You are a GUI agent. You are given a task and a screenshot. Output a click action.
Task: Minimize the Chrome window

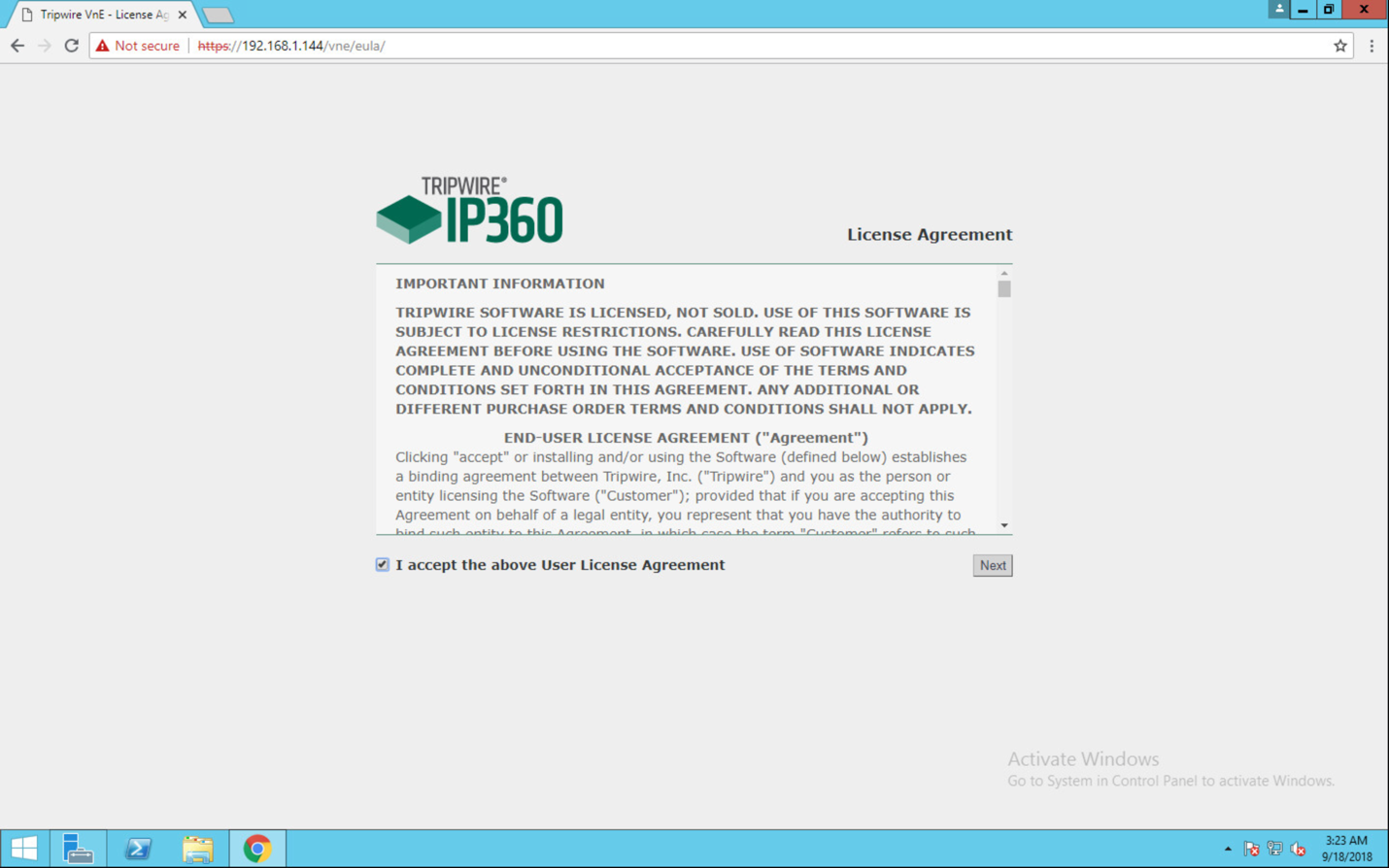[x=1304, y=9]
